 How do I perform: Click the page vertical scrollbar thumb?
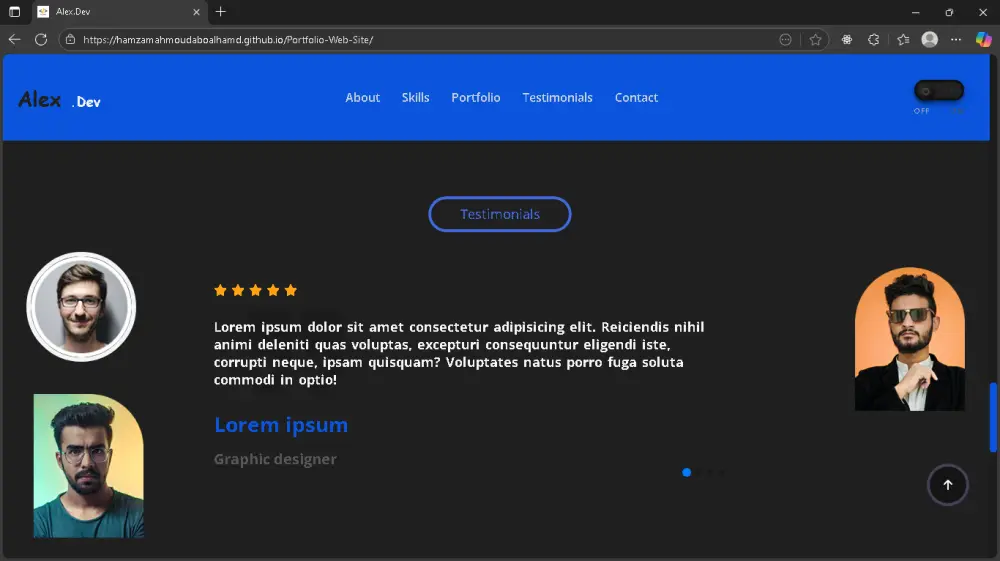(993, 418)
